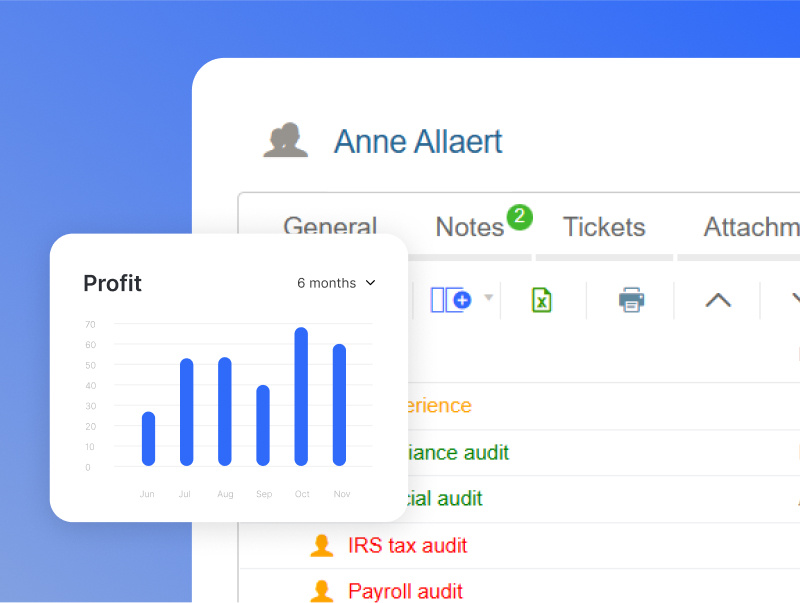
Task: Click the "40" value on the chart axis
Action: (90, 386)
